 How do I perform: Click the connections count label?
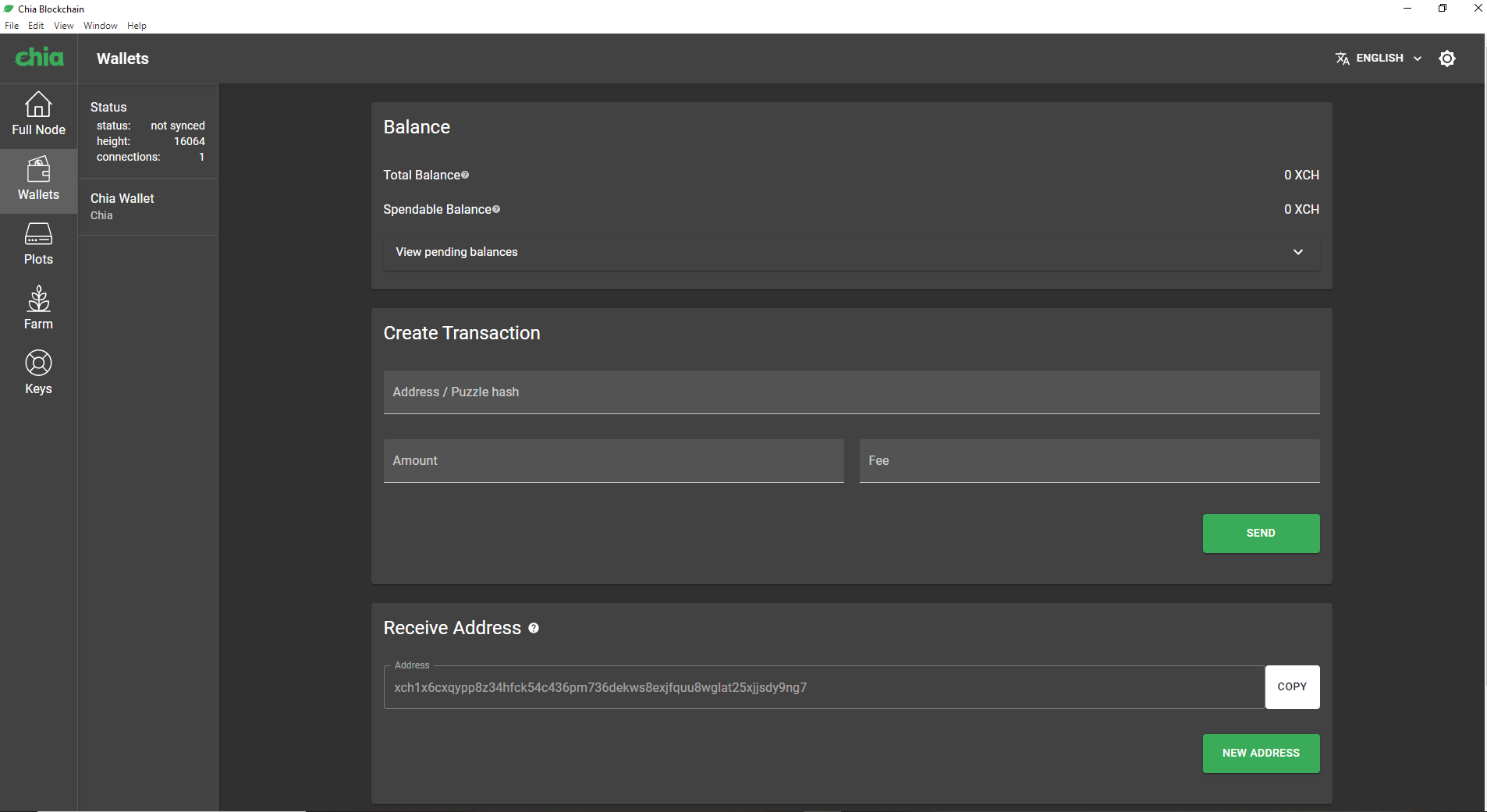point(129,157)
